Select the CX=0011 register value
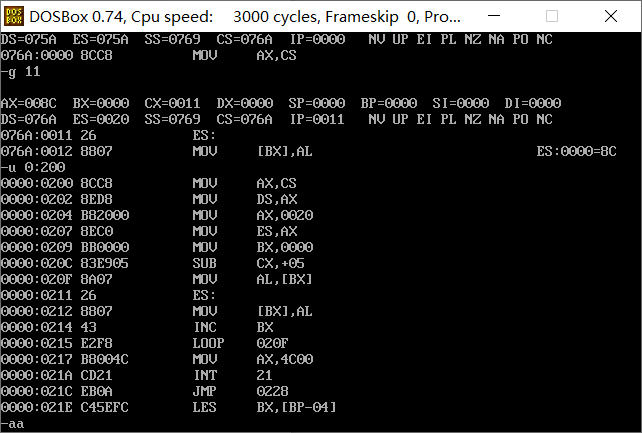This screenshot has width=642, height=433. [x=172, y=103]
